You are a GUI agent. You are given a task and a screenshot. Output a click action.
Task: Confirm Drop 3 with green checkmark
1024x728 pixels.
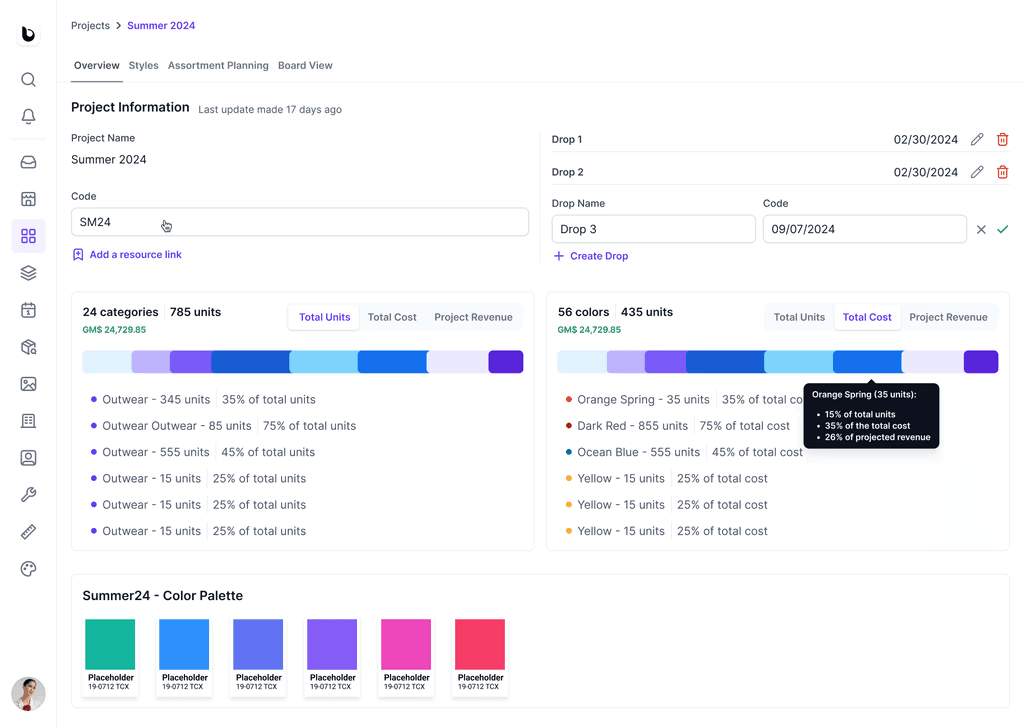tap(1002, 229)
